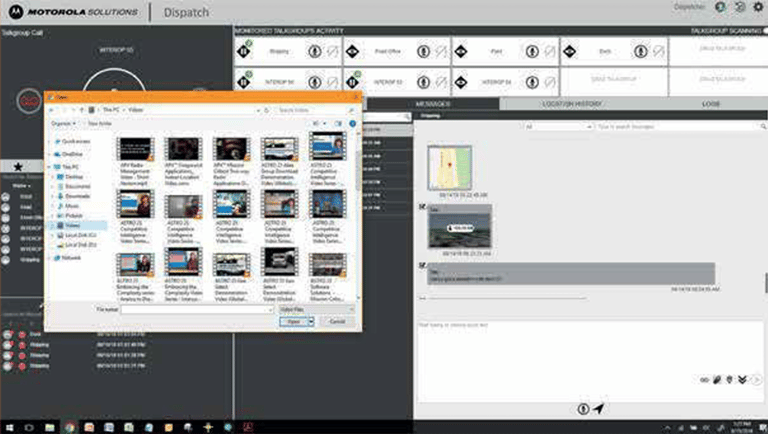
Task: Click the star favorites icon in left panel
Action: [18, 167]
